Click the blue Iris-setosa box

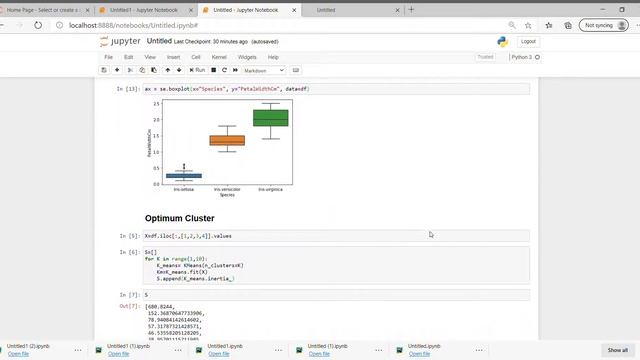pos(184,176)
